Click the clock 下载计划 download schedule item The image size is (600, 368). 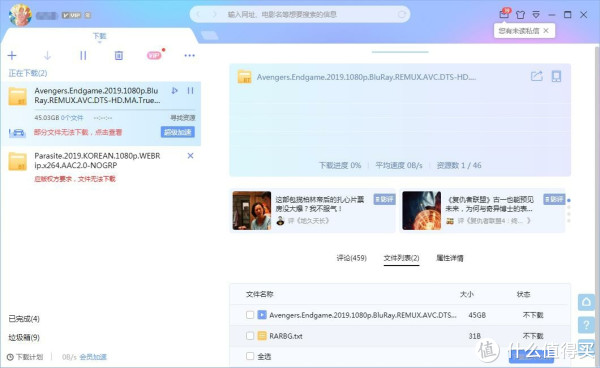pyautogui.click(x=25, y=357)
